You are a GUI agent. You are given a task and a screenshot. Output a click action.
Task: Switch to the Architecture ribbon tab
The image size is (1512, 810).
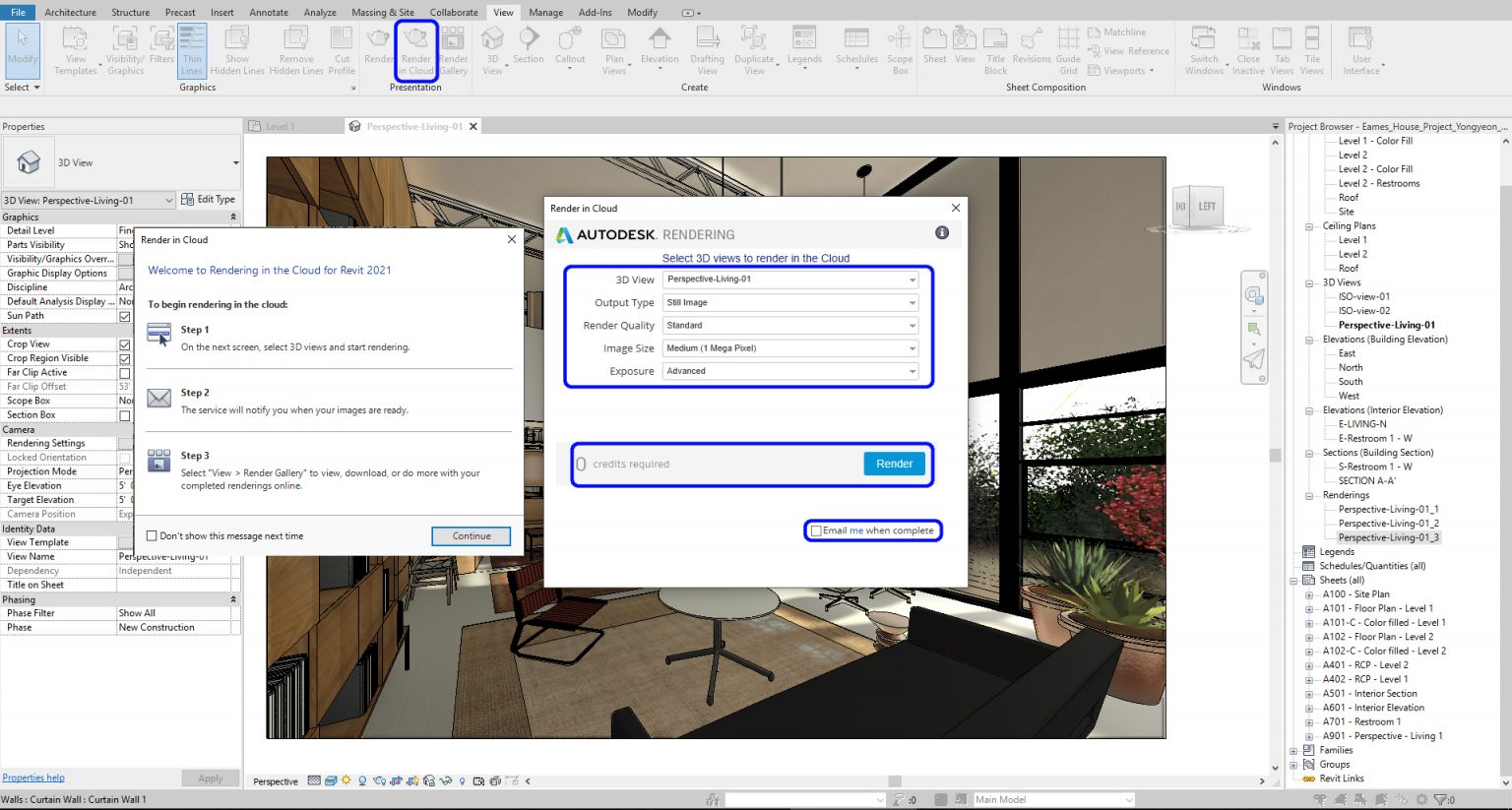click(70, 12)
